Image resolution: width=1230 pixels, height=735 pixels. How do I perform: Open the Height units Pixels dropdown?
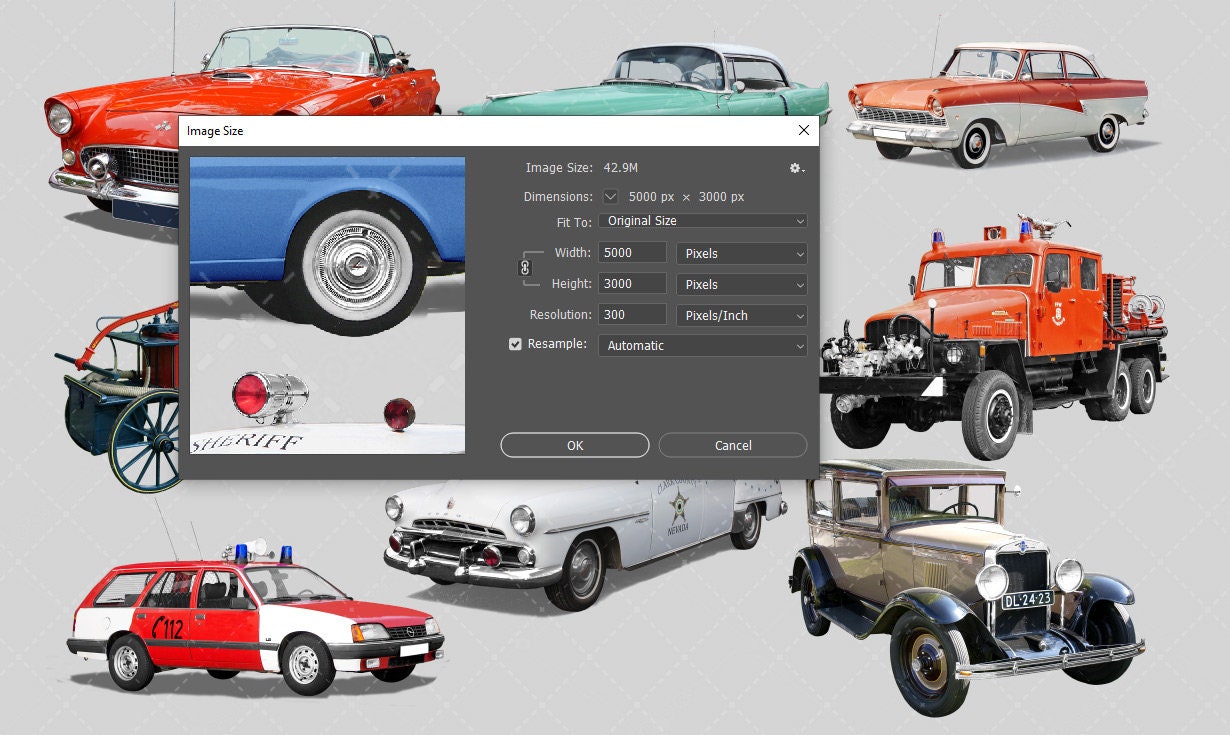click(x=741, y=284)
